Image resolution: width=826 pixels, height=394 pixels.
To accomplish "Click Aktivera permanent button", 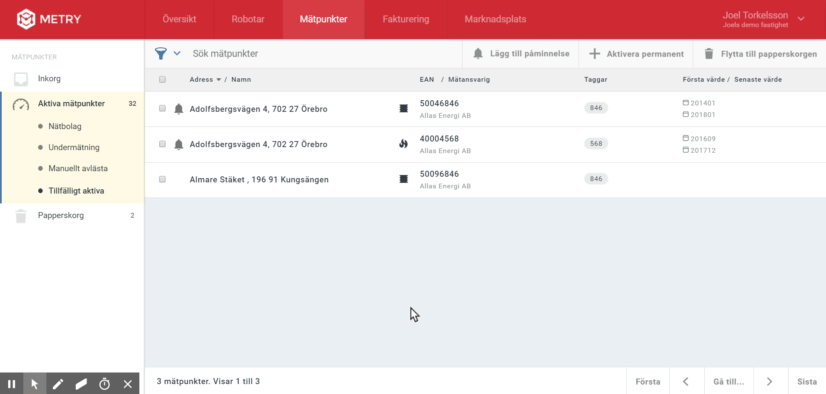I will [636, 54].
